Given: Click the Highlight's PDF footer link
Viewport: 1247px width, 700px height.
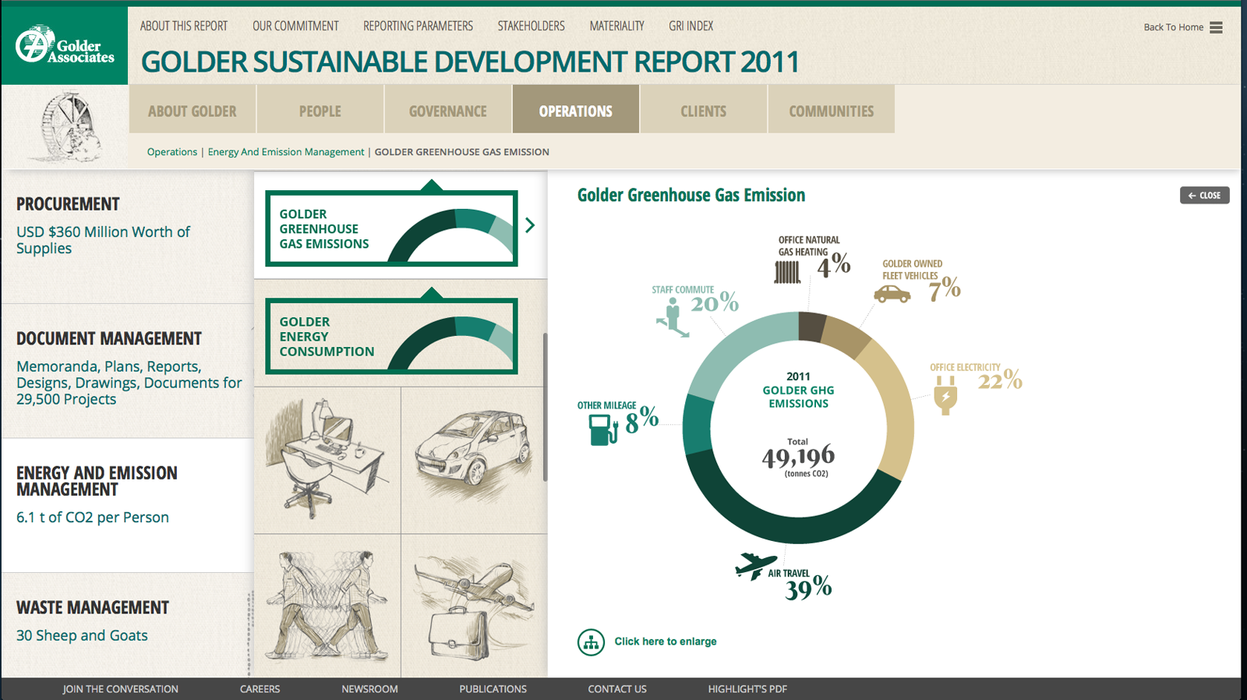Looking at the screenshot, I should coord(747,689).
